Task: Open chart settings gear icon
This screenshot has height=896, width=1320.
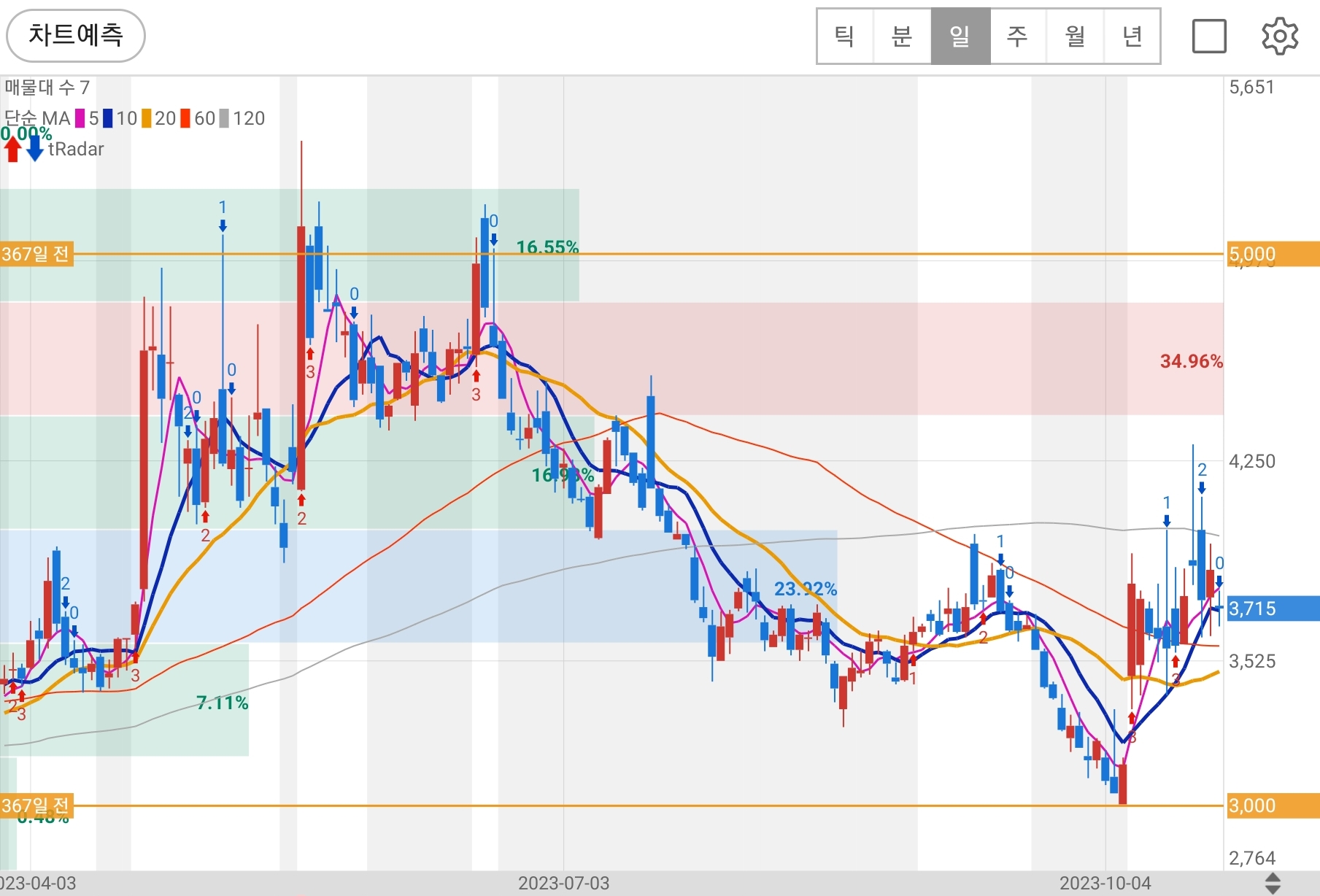Action: tap(1280, 36)
